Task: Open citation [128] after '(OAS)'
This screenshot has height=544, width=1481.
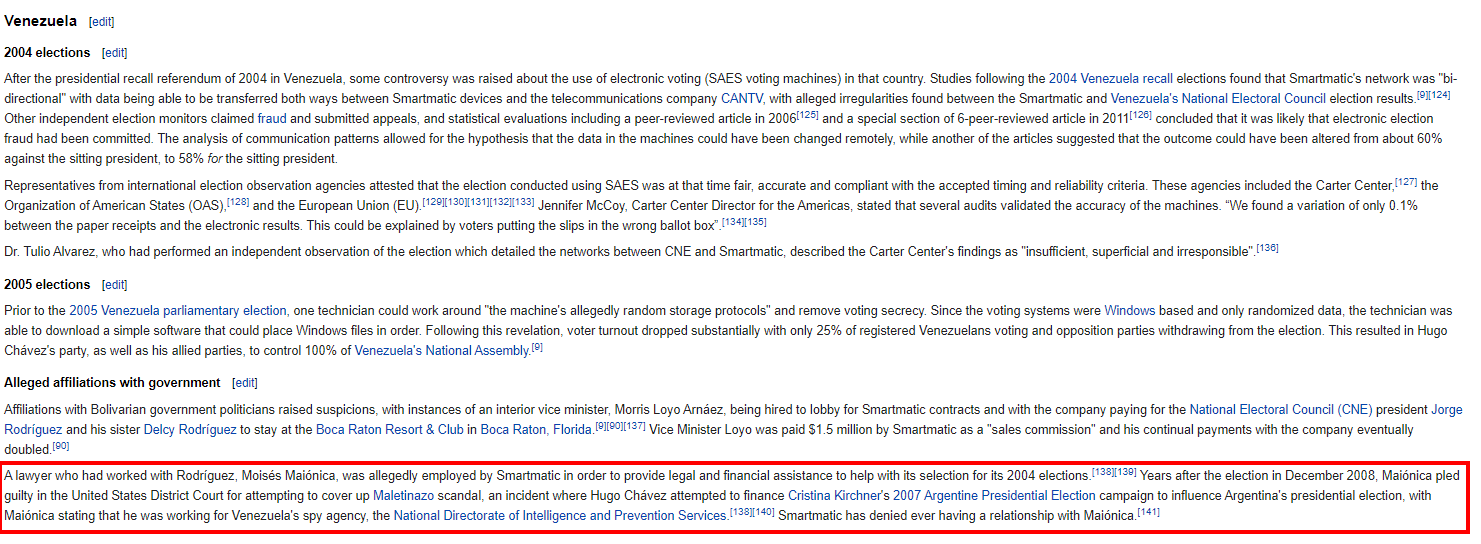Action: [238, 201]
